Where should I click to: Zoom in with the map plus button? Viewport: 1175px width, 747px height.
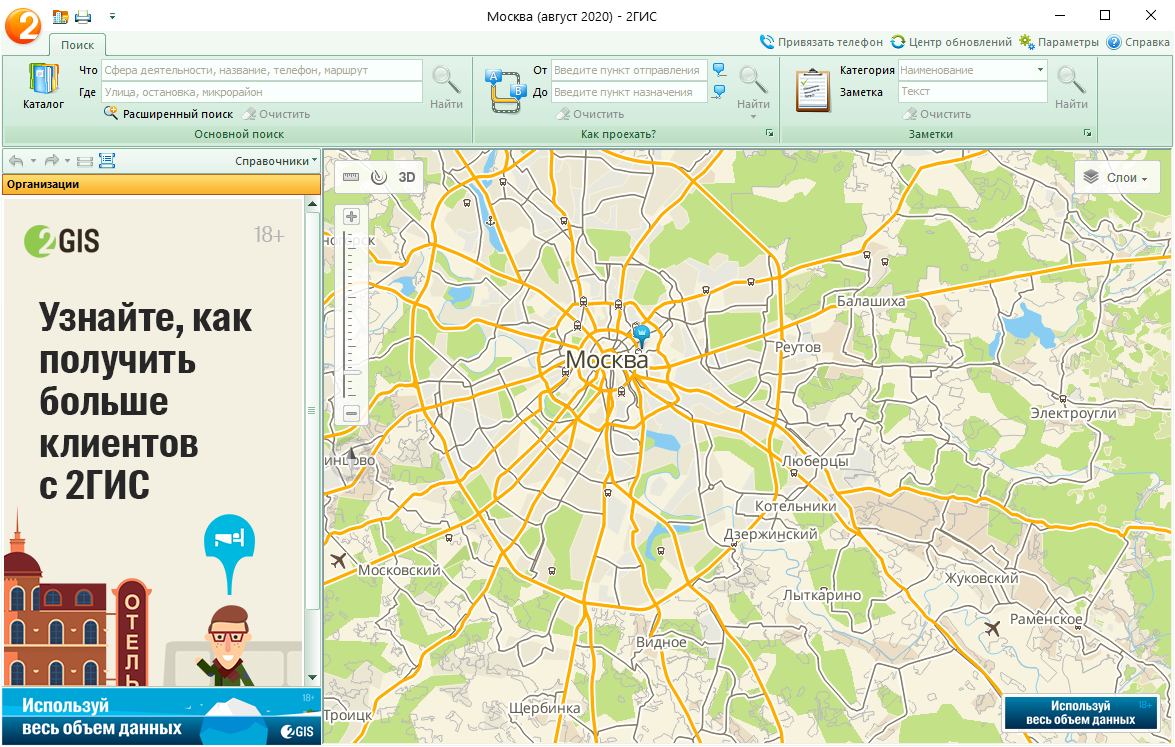(x=351, y=217)
